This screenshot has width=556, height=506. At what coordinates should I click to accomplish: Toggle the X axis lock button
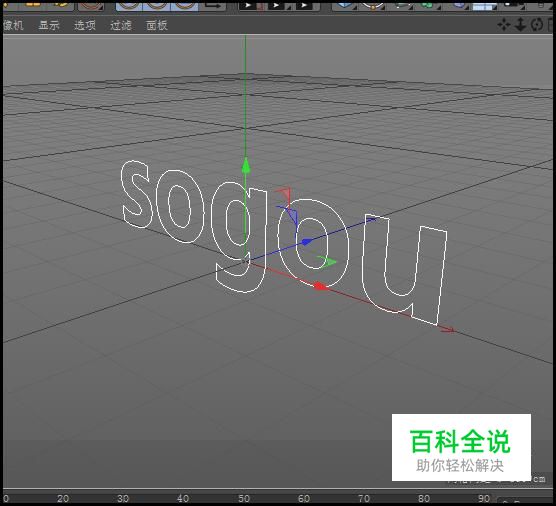click(129, 5)
